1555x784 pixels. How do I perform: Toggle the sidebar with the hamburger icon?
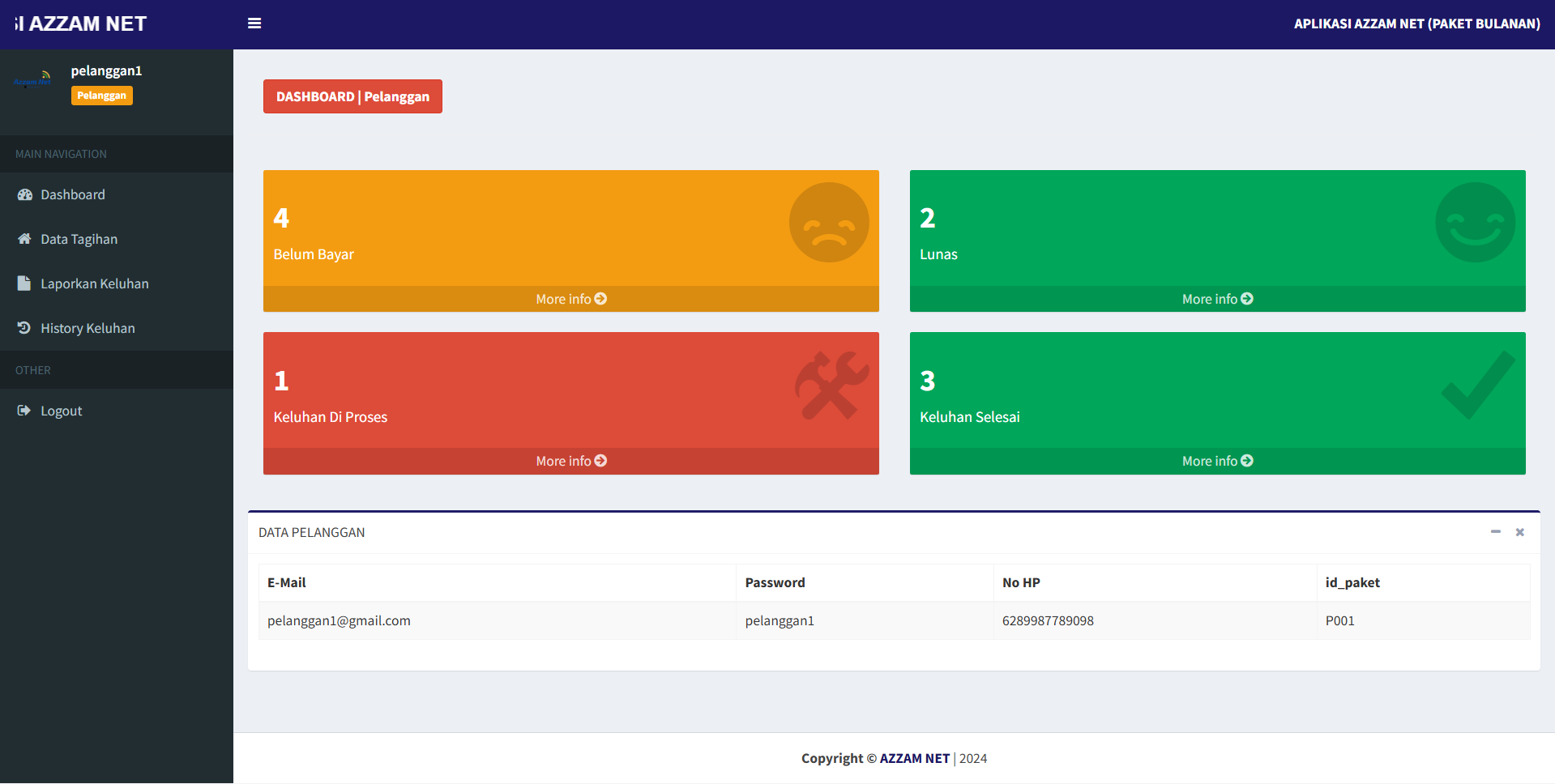click(x=254, y=23)
